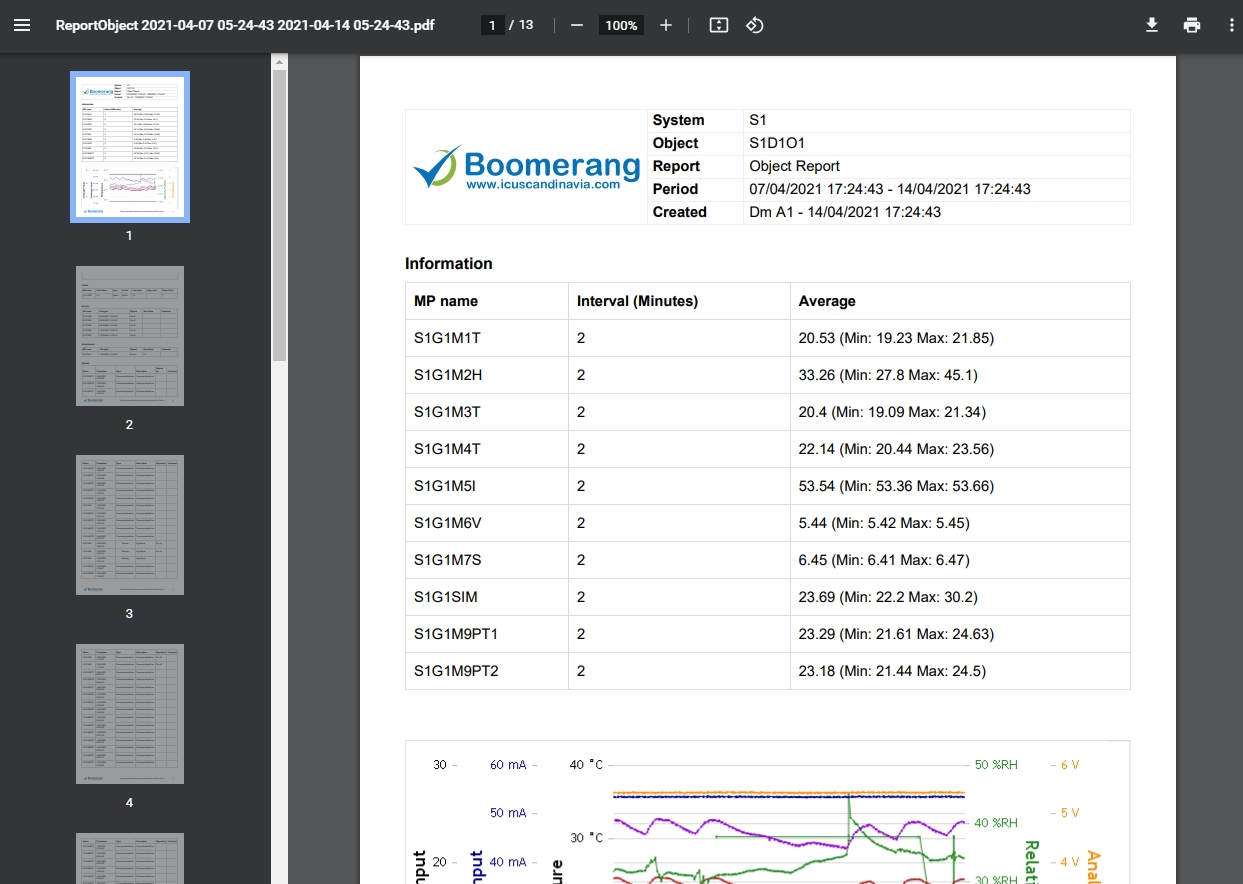Click the thumbnail sidebar scrollbar

pyautogui.click(x=280, y=215)
